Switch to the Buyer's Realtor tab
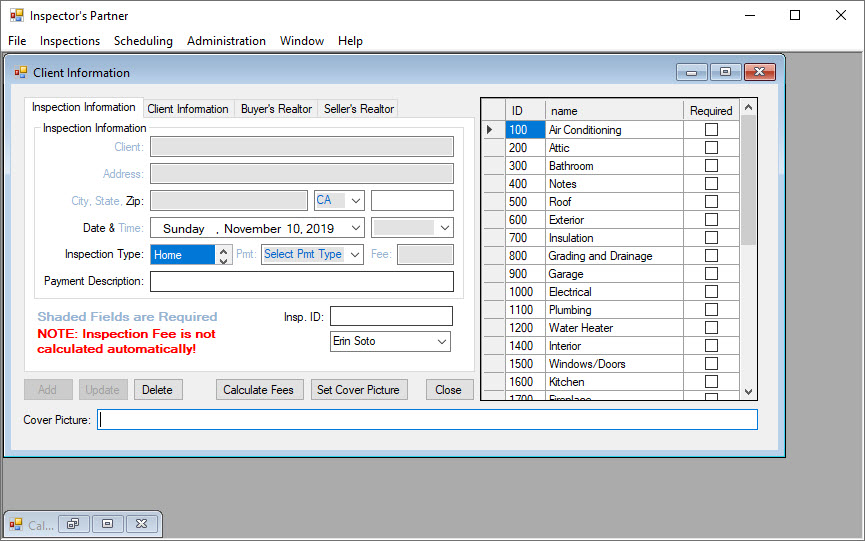Image resolution: width=865 pixels, height=541 pixels. point(276,109)
